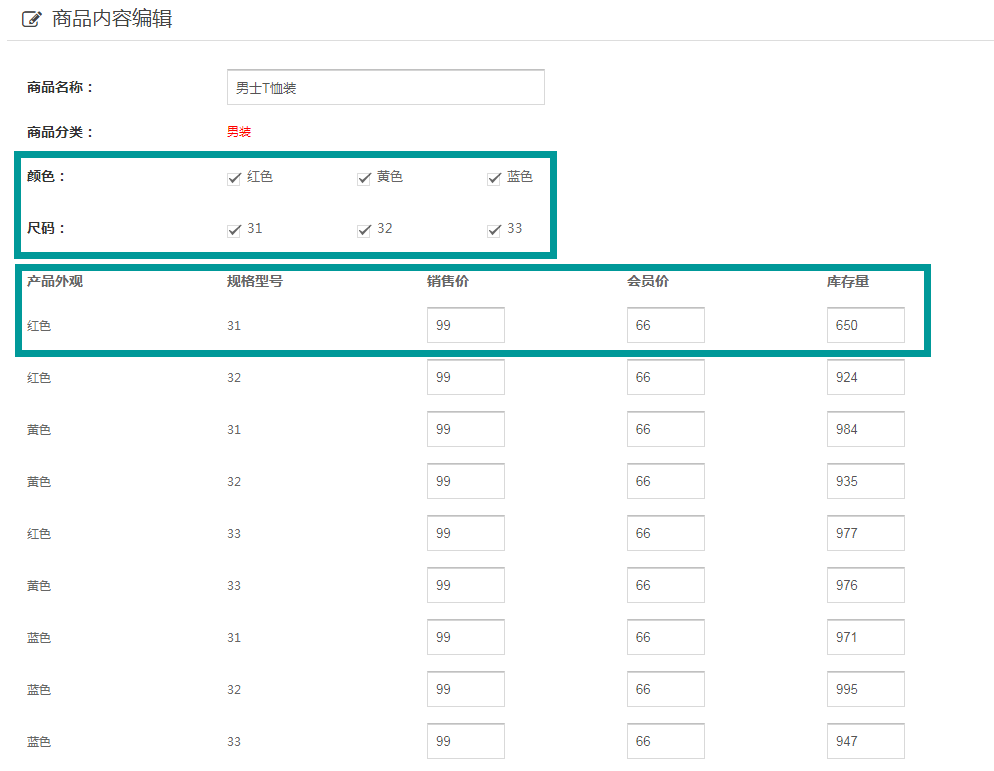Click the 销售价 column header
This screenshot has width=994, height=771.
[447, 281]
